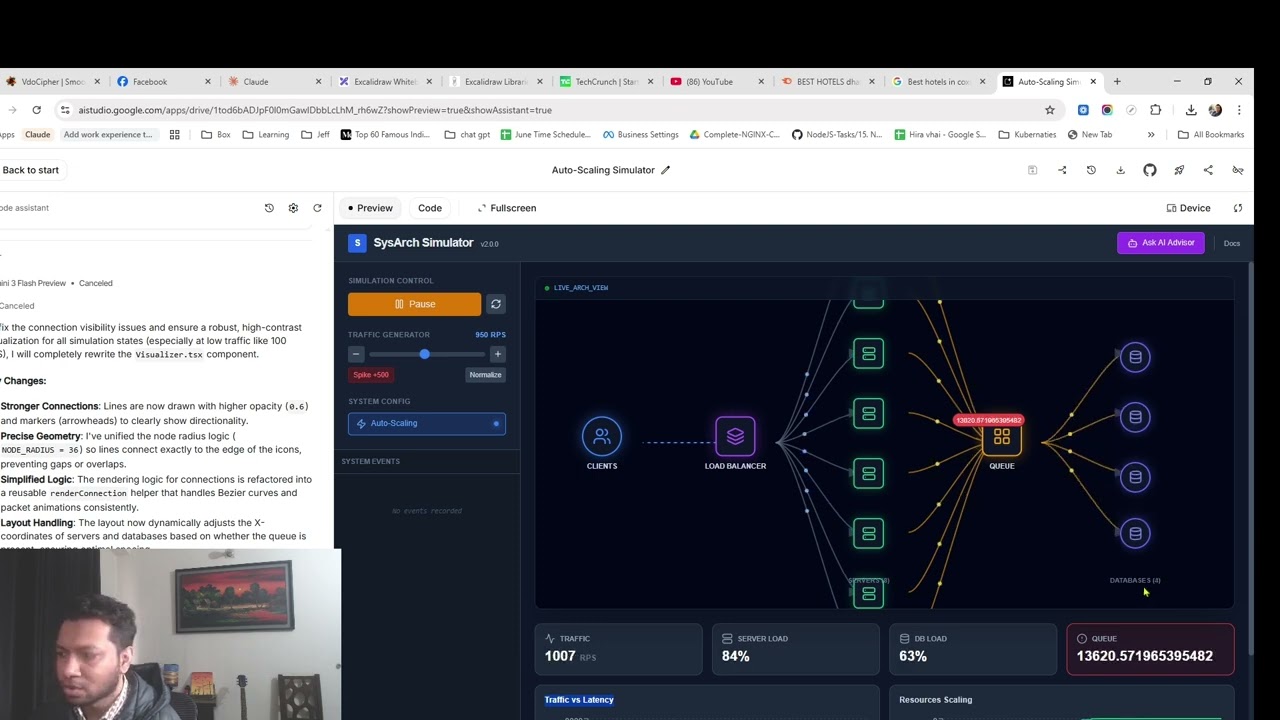Go Back to start
This screenshot has width=1280, height=720.
click(x=30, y=170)
